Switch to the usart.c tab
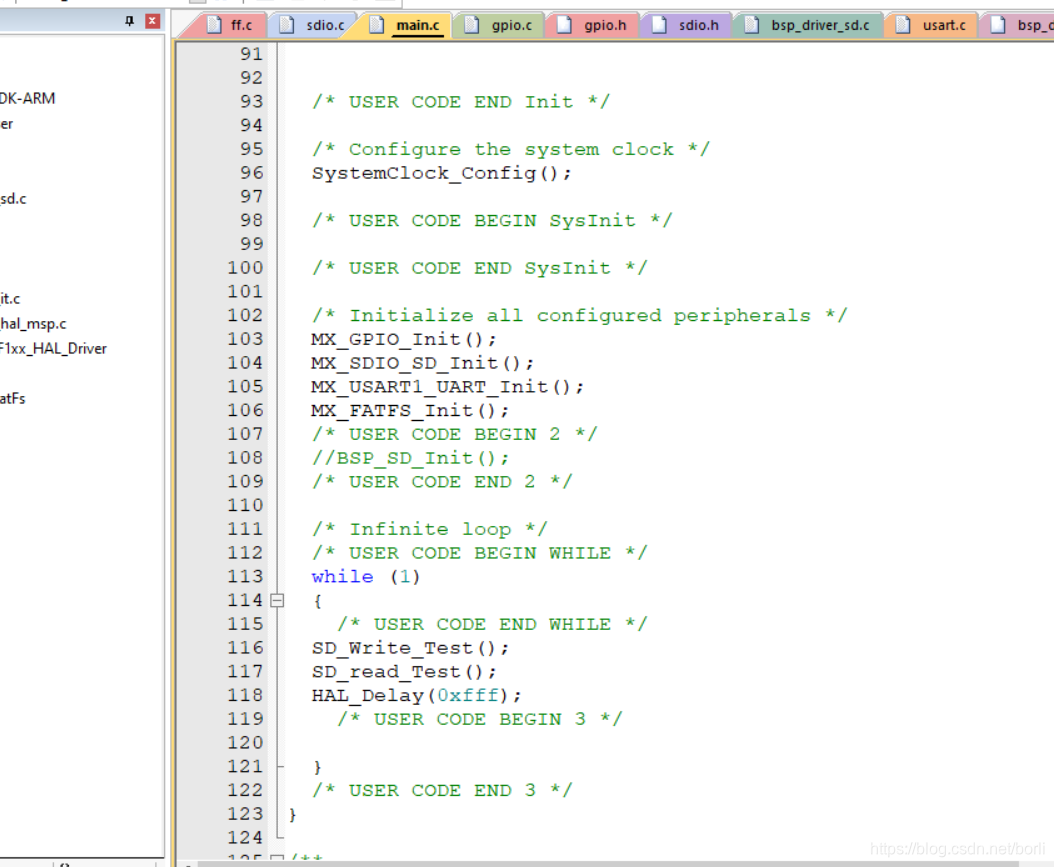 (x=932, y=26)
